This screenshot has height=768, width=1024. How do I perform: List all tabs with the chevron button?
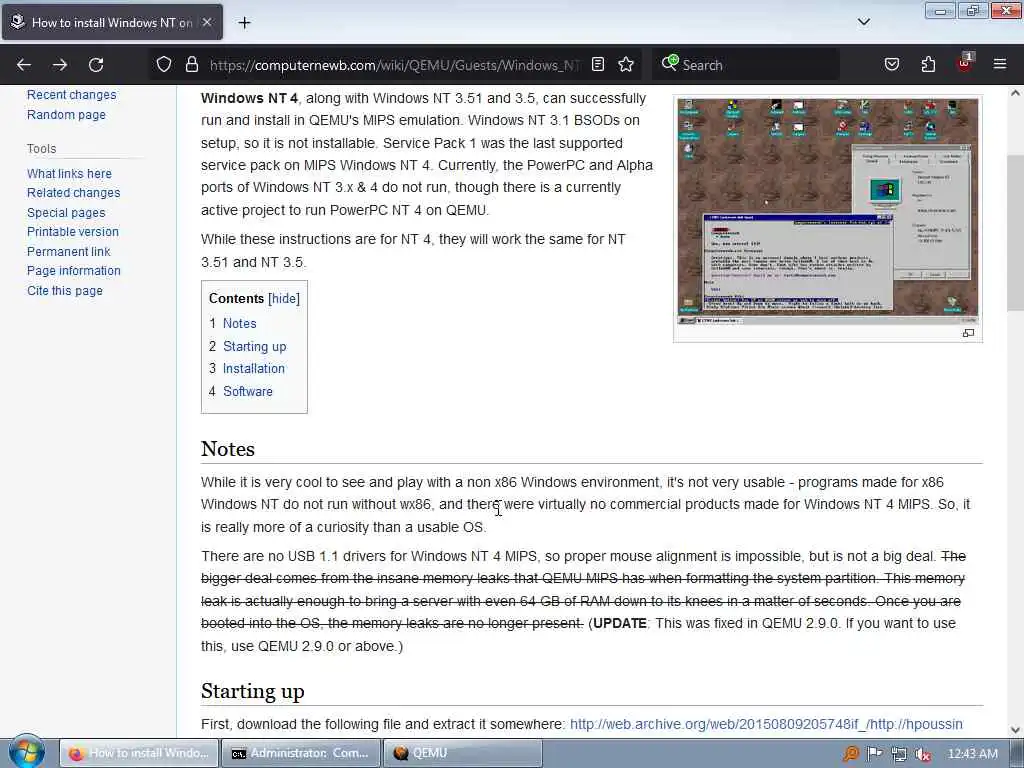pyautogui.click(x=863, y=22)
